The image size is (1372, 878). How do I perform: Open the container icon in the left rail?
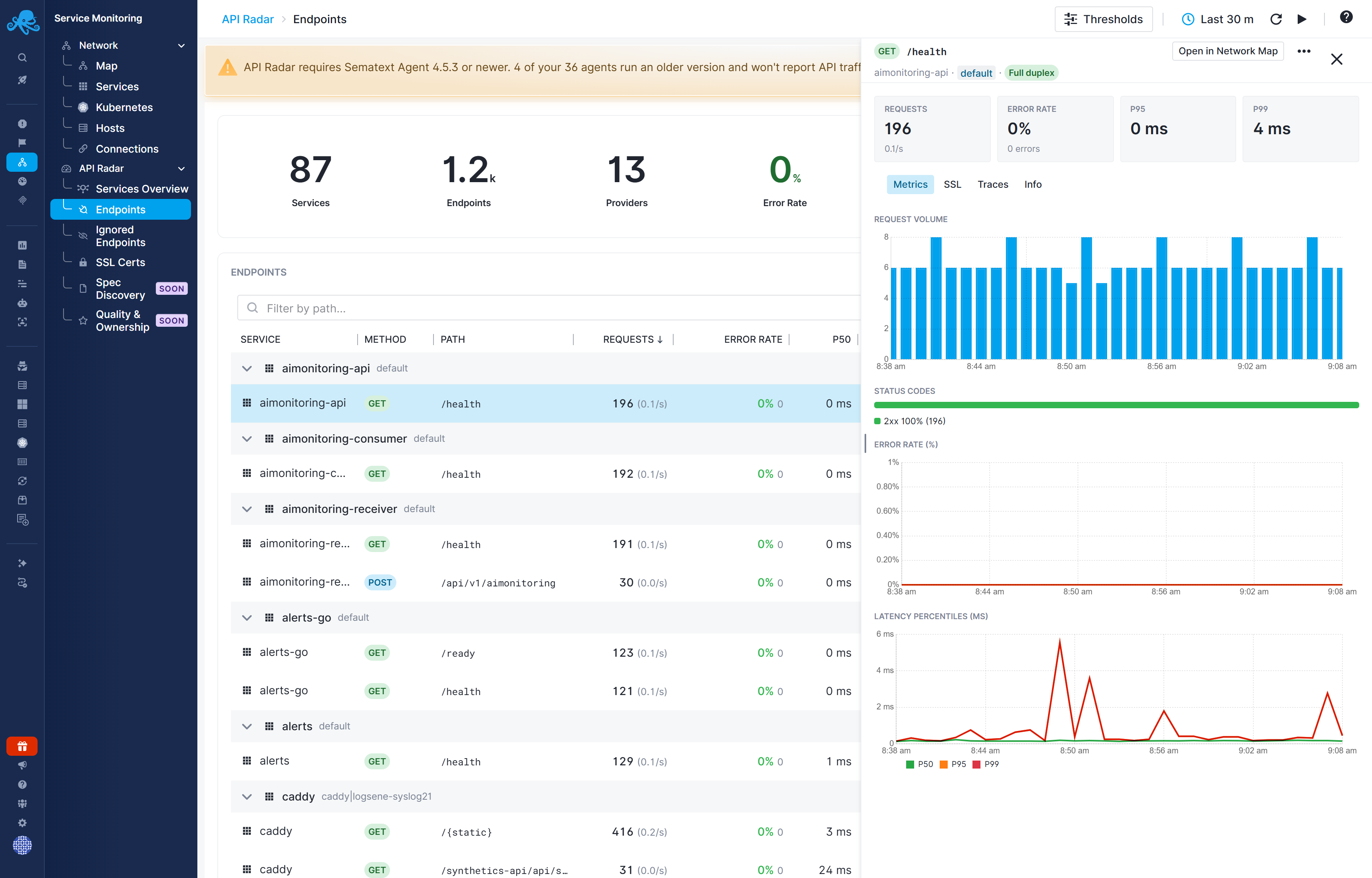click(x=22, y=462)
